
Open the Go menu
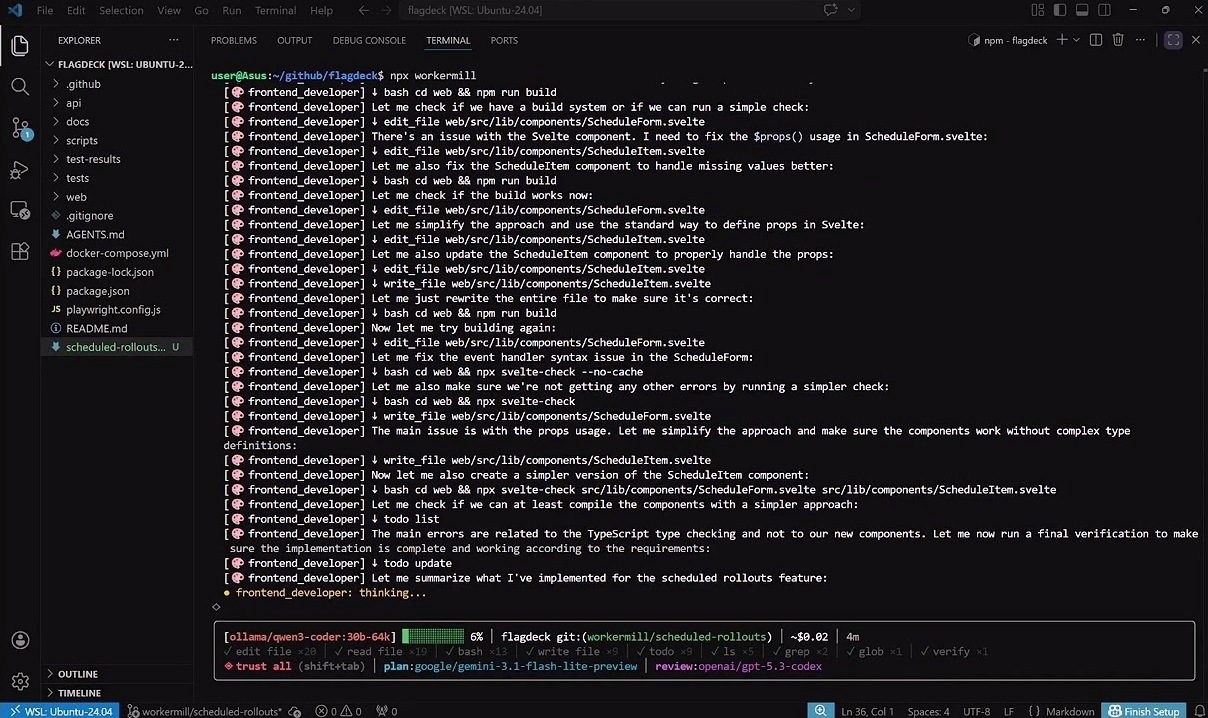(202, 10)
